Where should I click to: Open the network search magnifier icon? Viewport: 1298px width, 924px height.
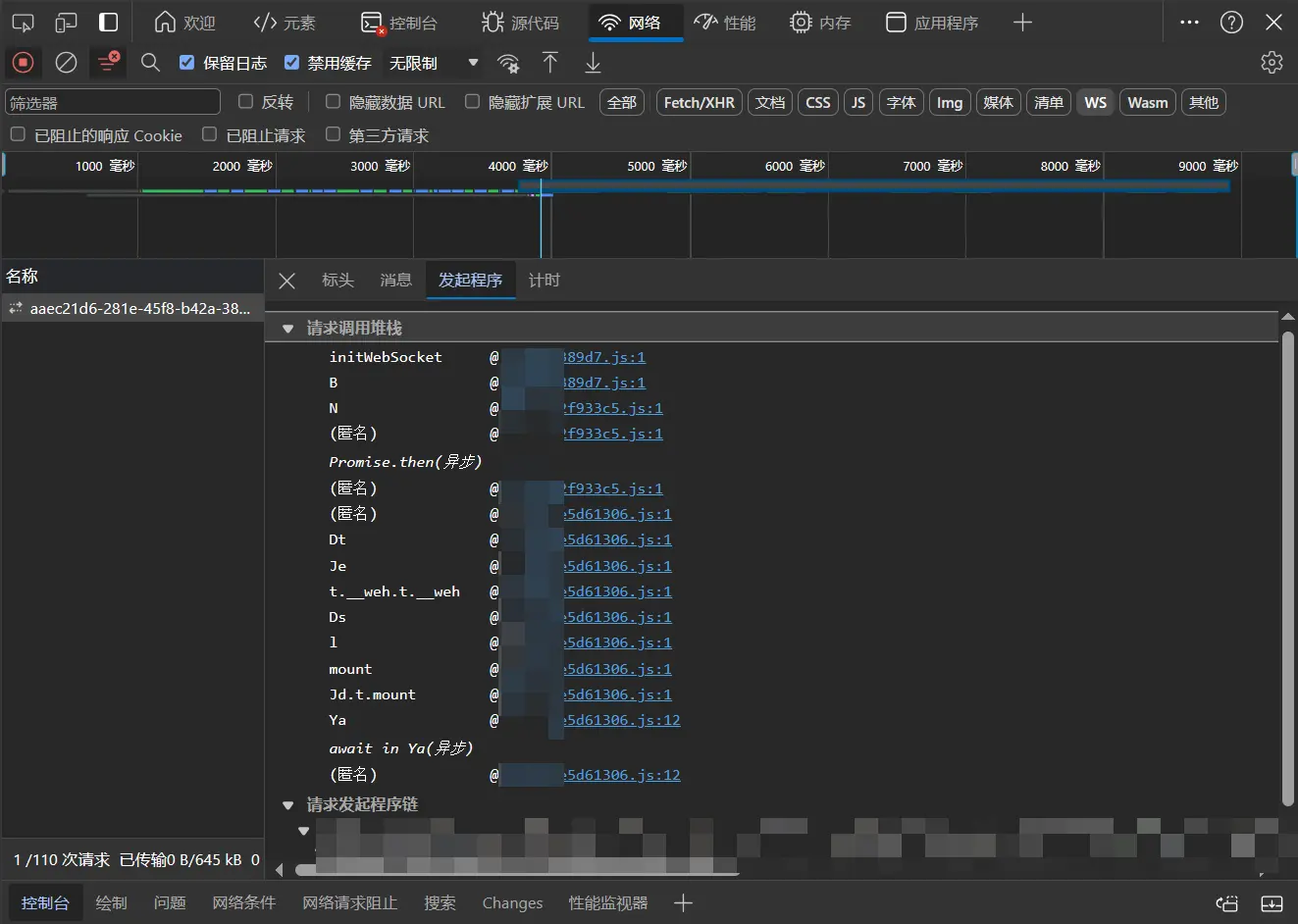[x=150, y=63]
